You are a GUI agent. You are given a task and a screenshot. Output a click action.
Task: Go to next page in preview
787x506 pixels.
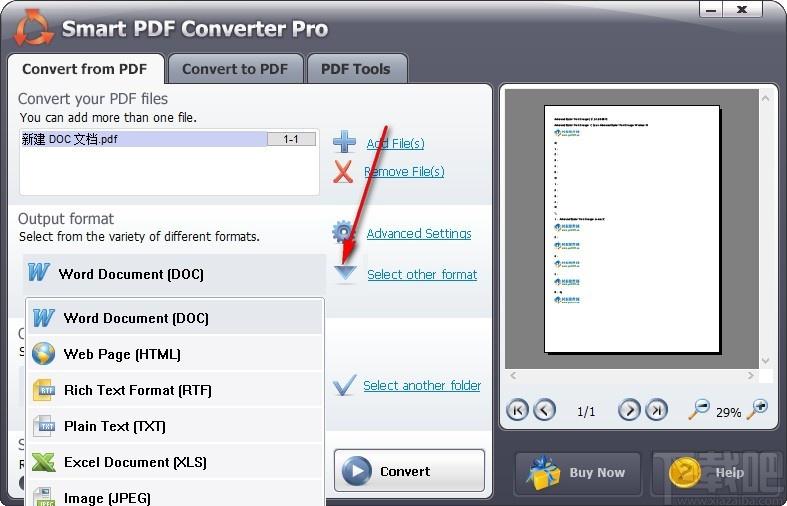click(x=629, y=410)
